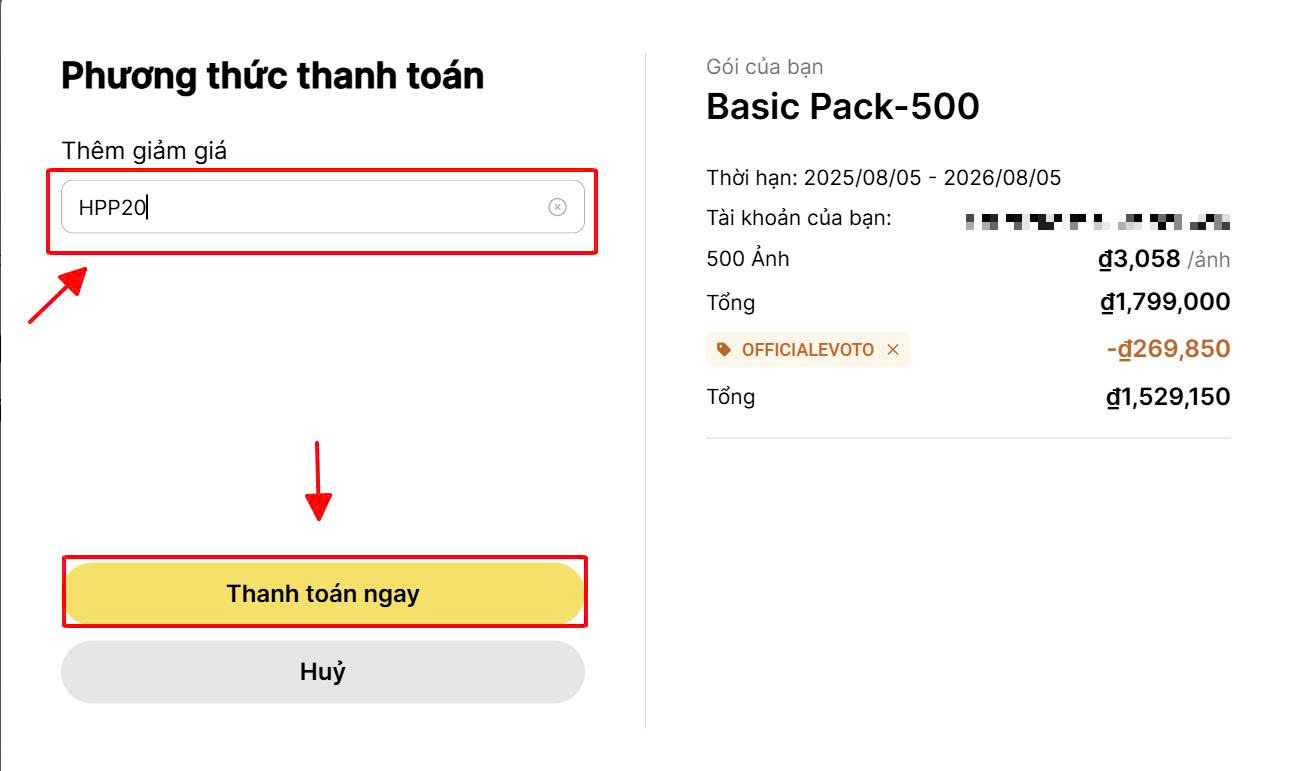The image size is (1289, 771).
Task: Click the 500 Ảnh label
Action: (x=747, y=259)
